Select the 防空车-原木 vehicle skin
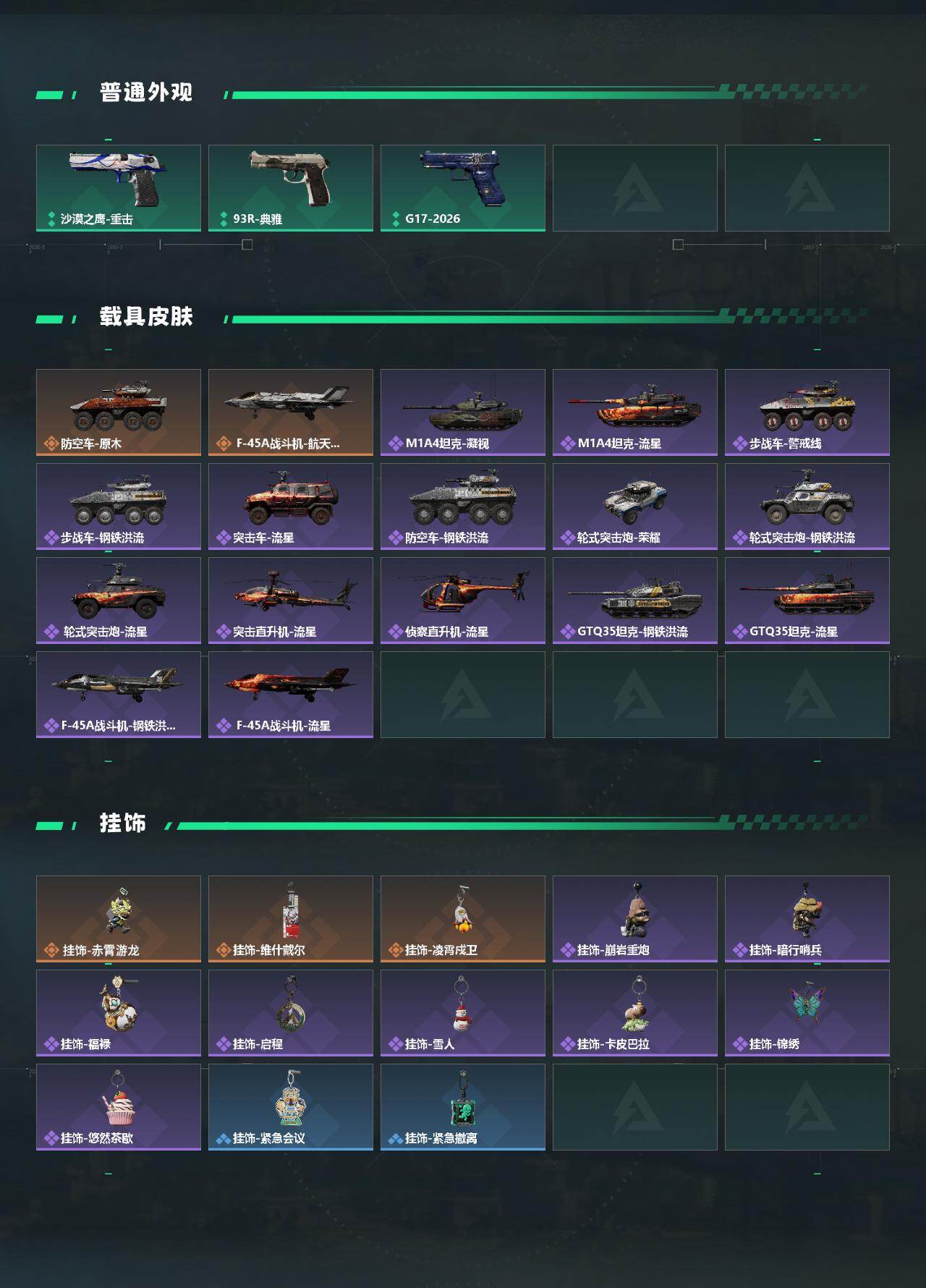This screenshot has width=926, height=1288. (119, 412)
